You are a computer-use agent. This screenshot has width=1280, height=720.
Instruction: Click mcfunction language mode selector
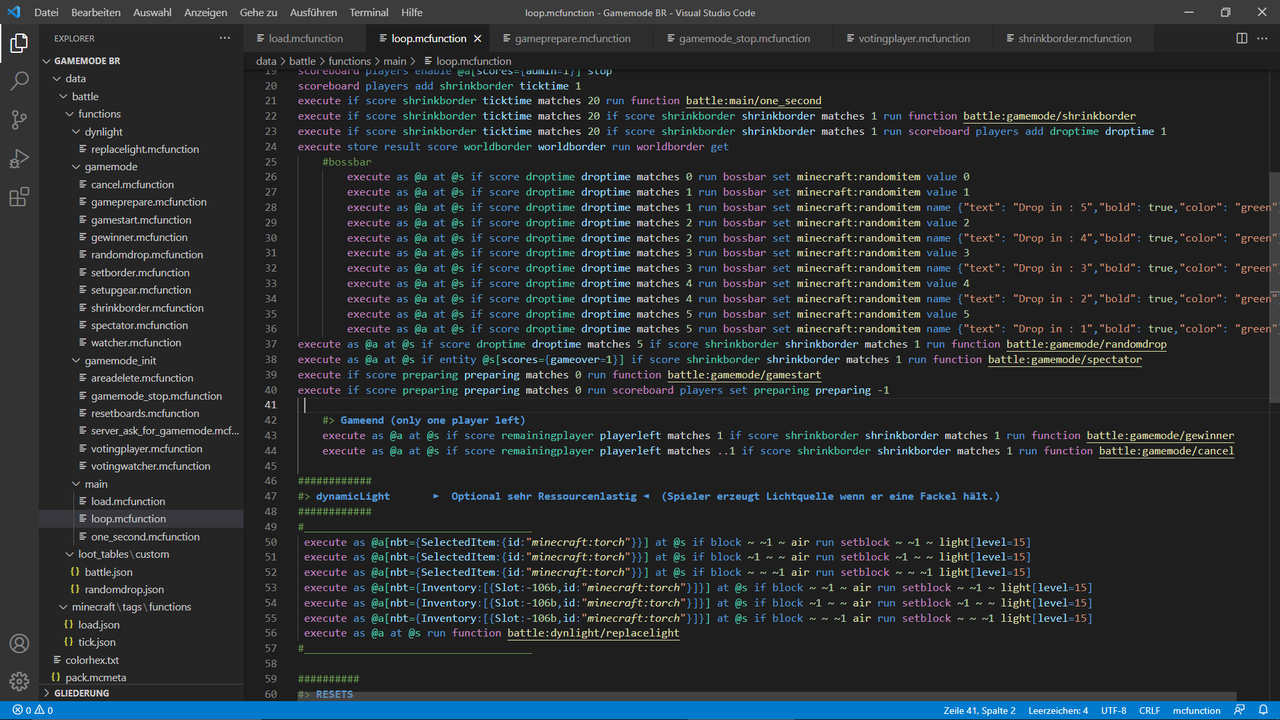[x=1196, y=710]
